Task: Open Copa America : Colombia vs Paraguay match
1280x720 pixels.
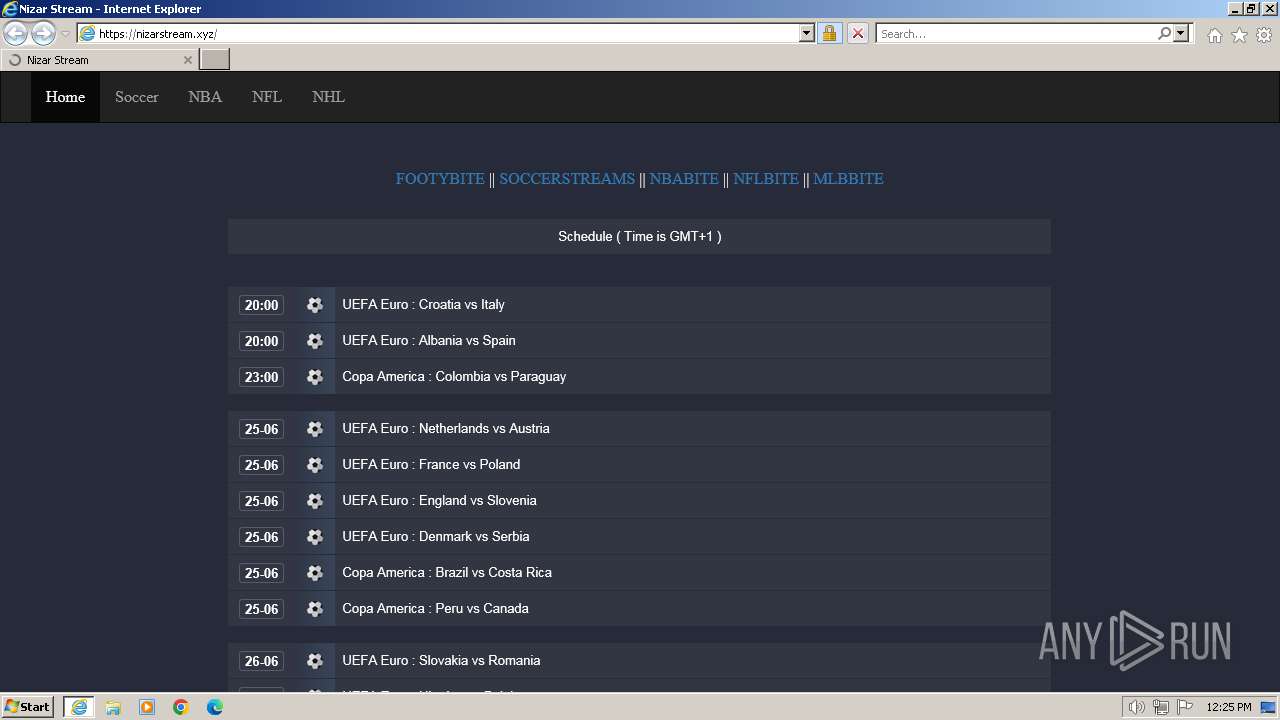Action: (x=454, y=377)
